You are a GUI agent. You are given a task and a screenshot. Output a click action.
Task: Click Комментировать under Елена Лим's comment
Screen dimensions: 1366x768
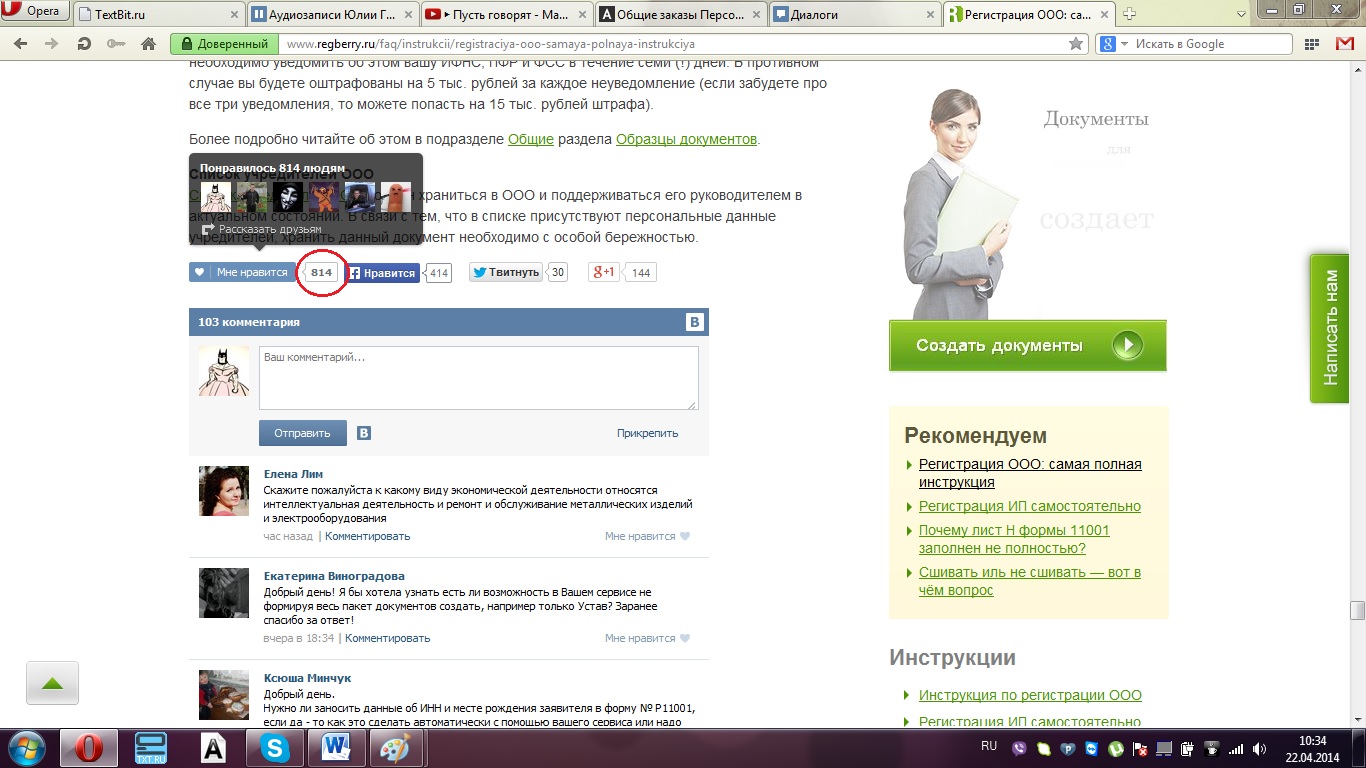368,536
